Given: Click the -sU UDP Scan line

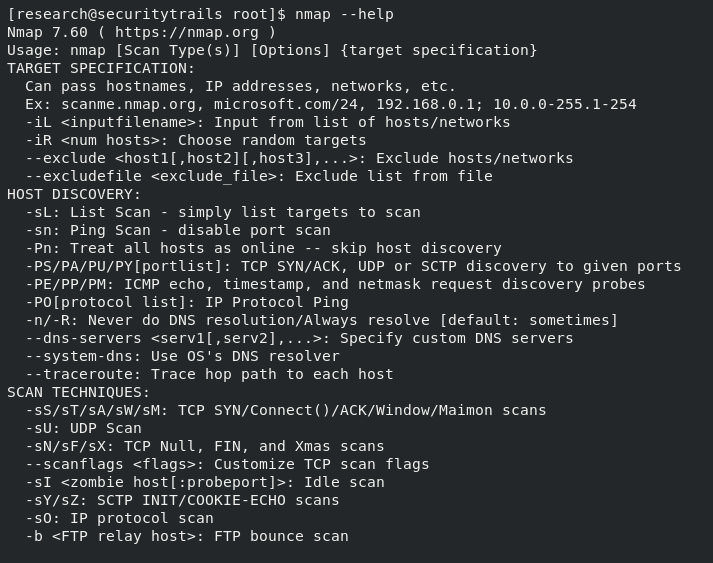Looking at the screenshot, I should coord(83,428).
